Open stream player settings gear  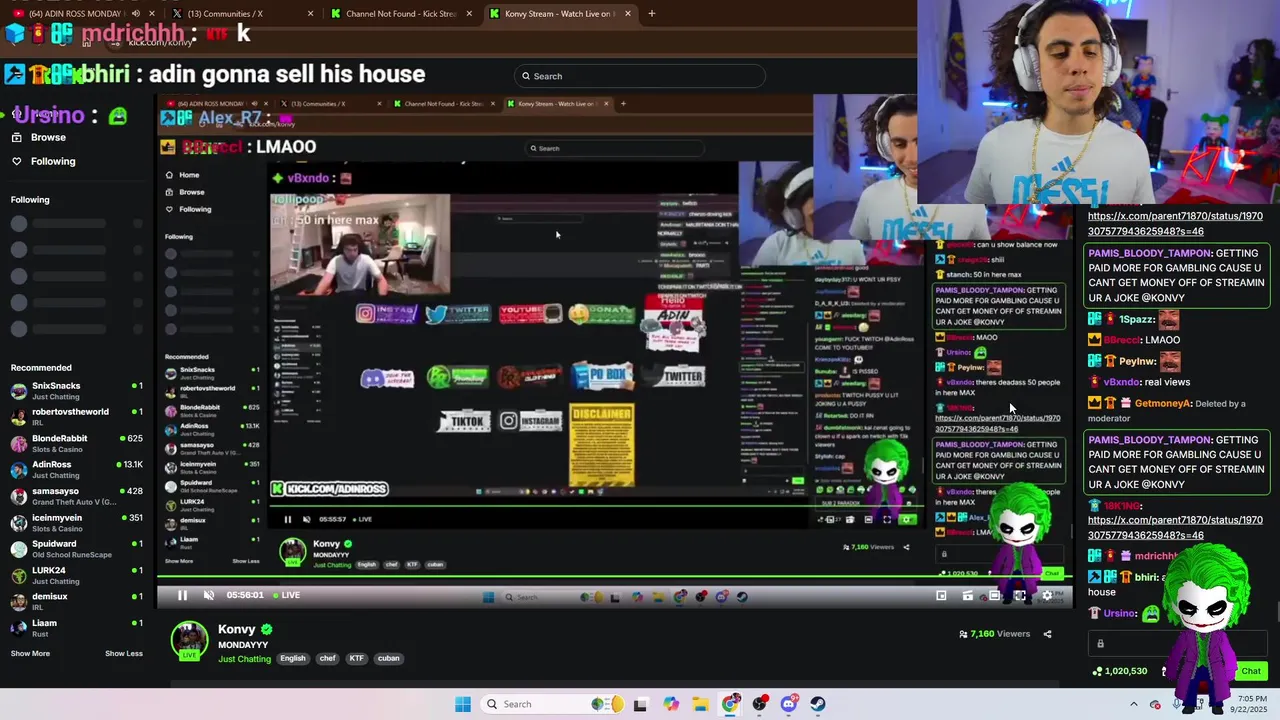pyautogui.click(x=1047, y=595)
